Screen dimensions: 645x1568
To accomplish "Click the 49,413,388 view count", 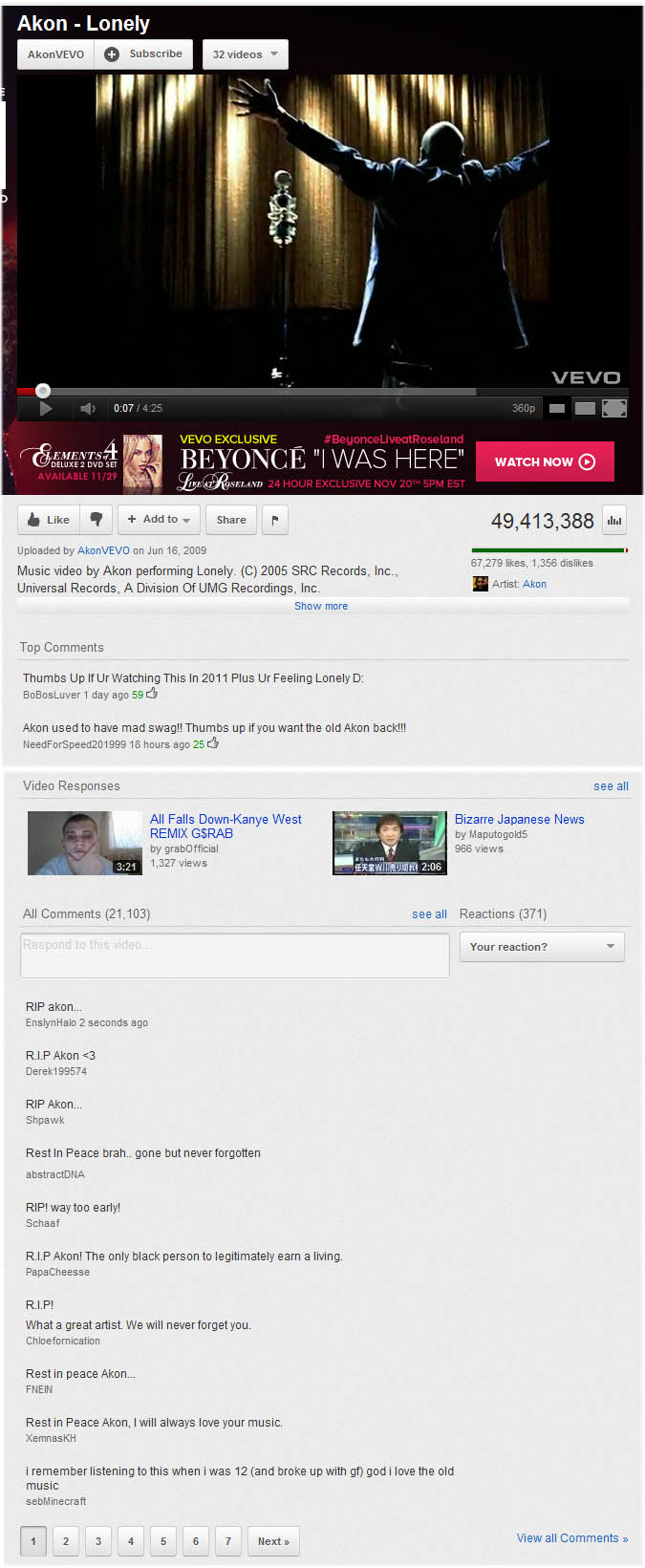I will click(543, 521).
